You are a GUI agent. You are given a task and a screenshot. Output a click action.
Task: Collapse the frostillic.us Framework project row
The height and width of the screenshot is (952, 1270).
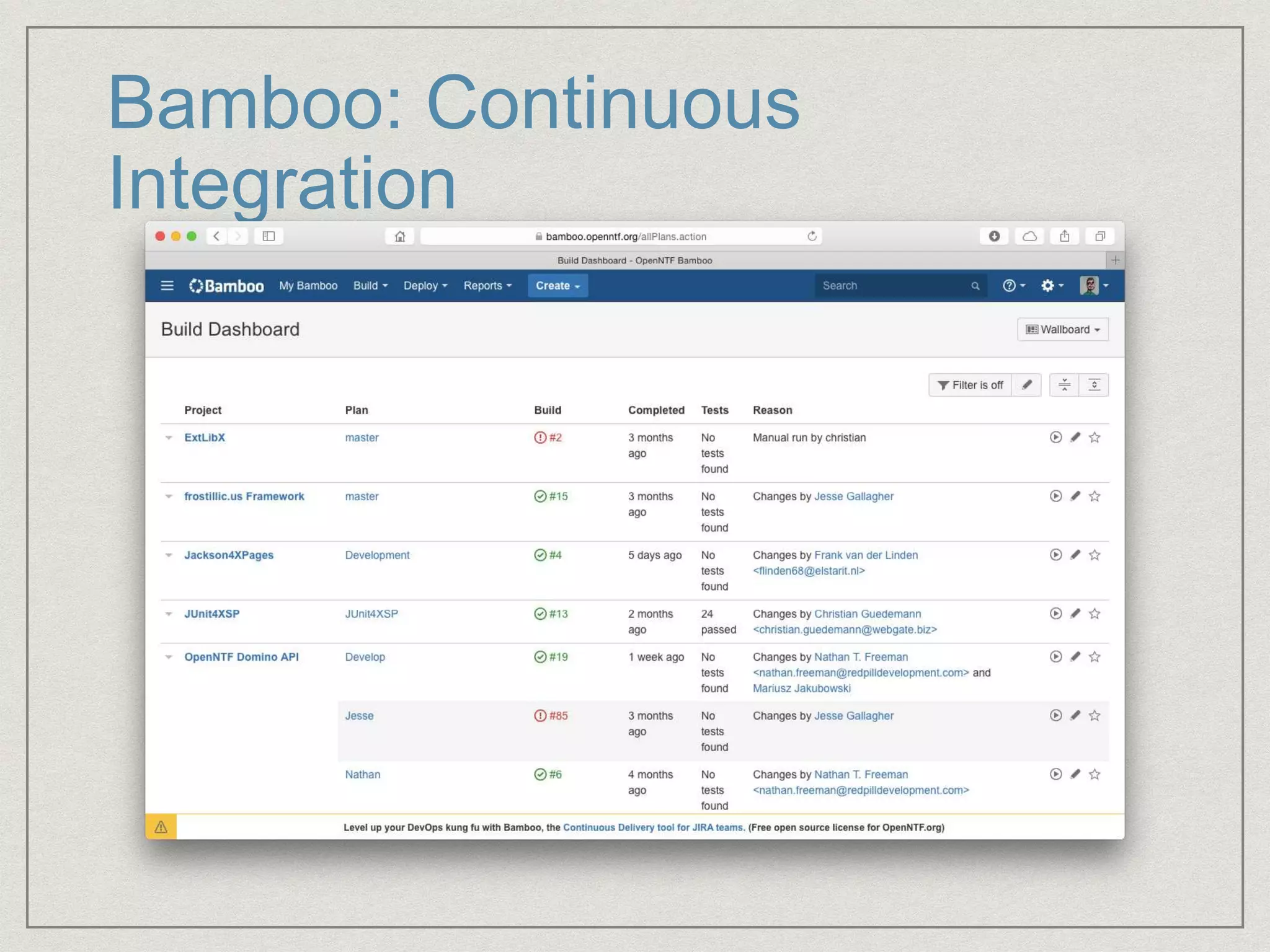point(169,496)
